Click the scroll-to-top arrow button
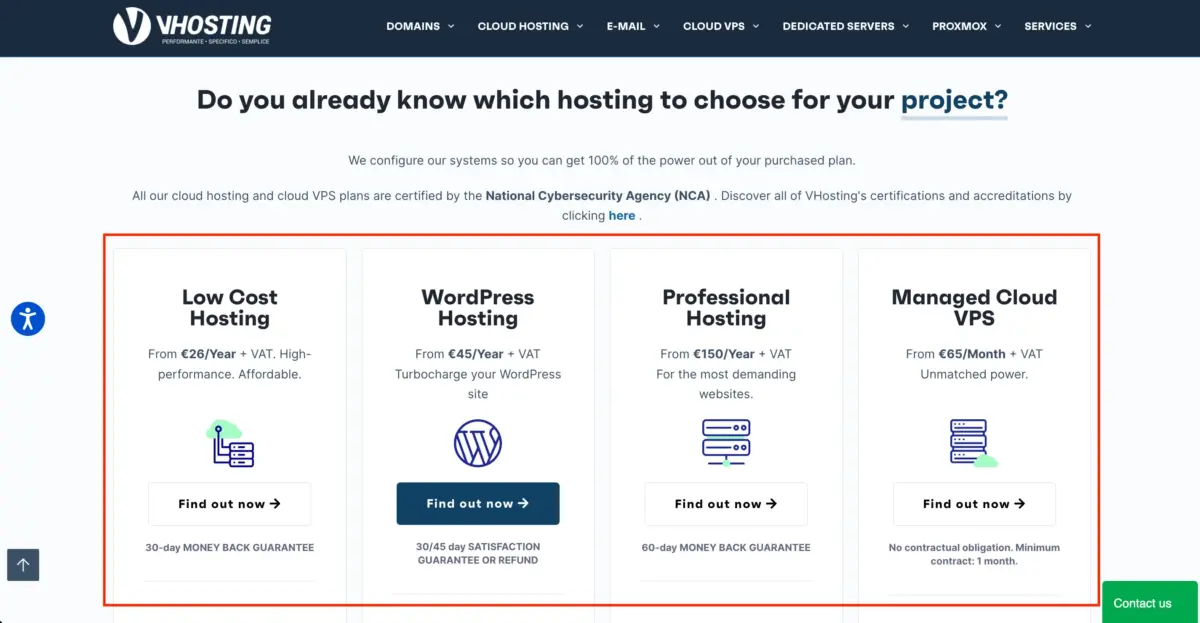 click(23, 564)
